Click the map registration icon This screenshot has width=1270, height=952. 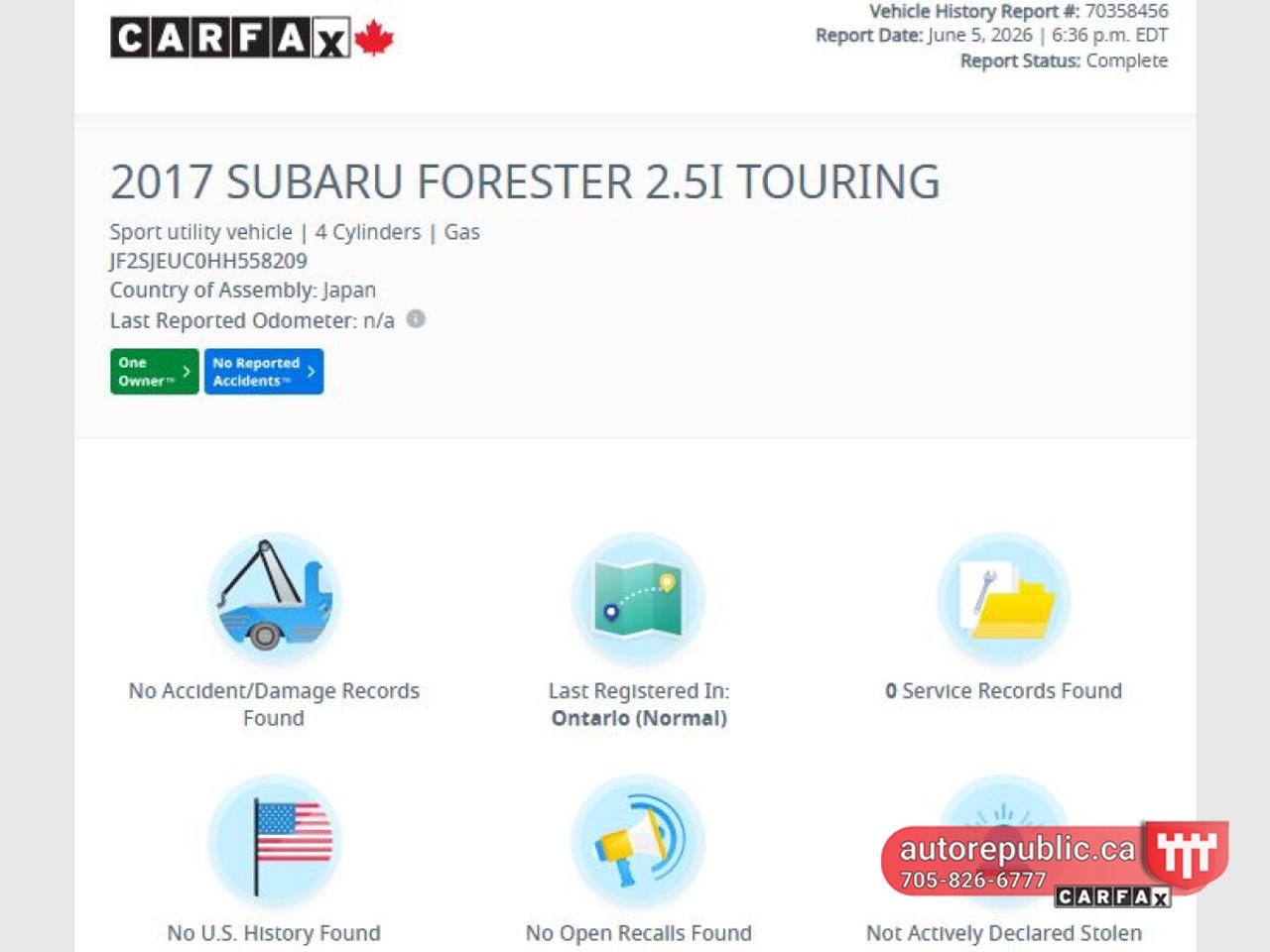(x=639, y=598)
